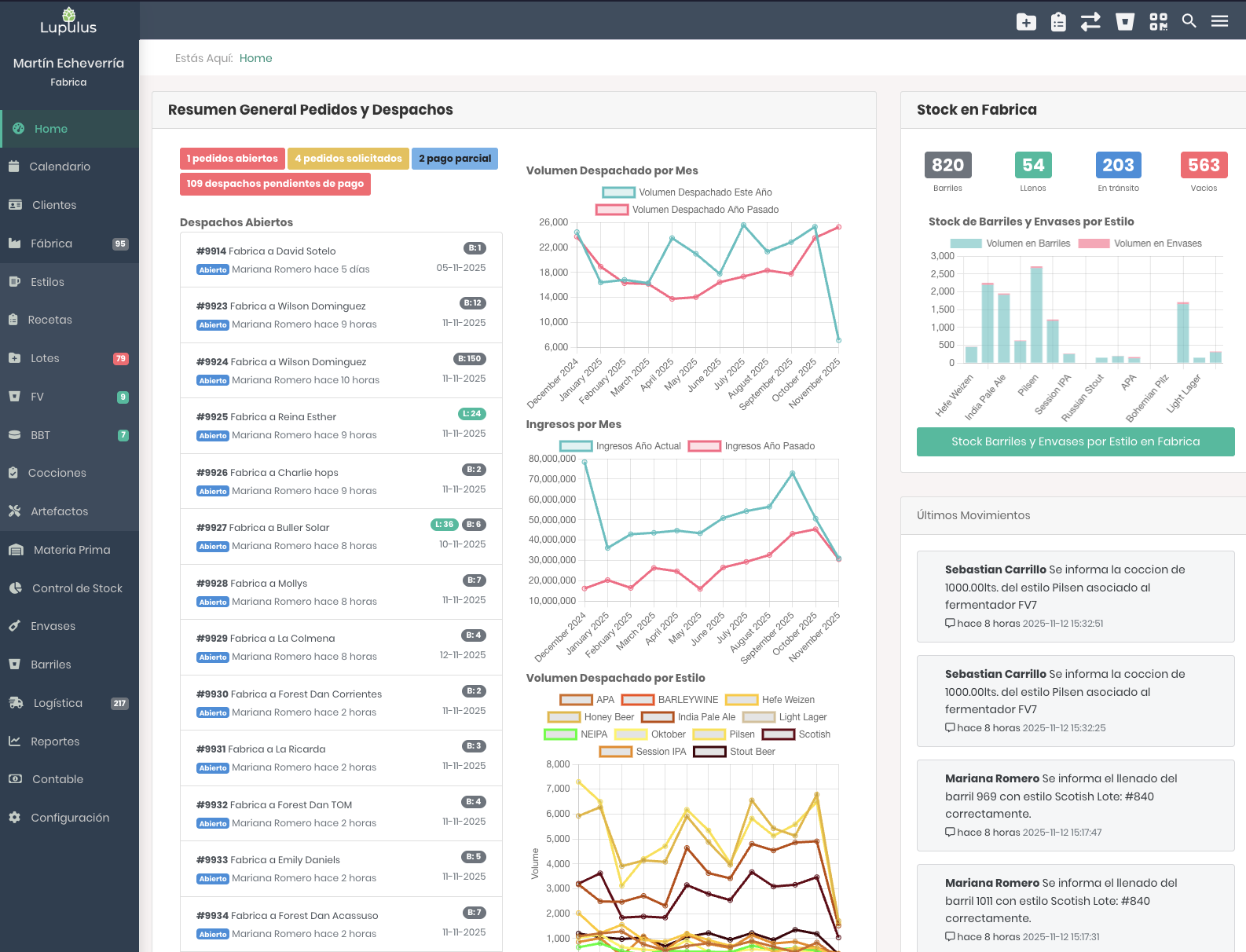Click the B:150 badge on despacho #9924
1246x952 pixels.
470,359
